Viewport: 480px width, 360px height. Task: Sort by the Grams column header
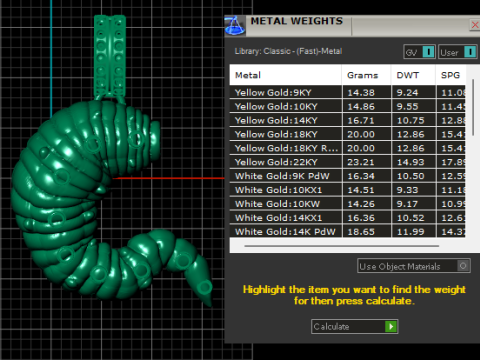click(366, 75)
